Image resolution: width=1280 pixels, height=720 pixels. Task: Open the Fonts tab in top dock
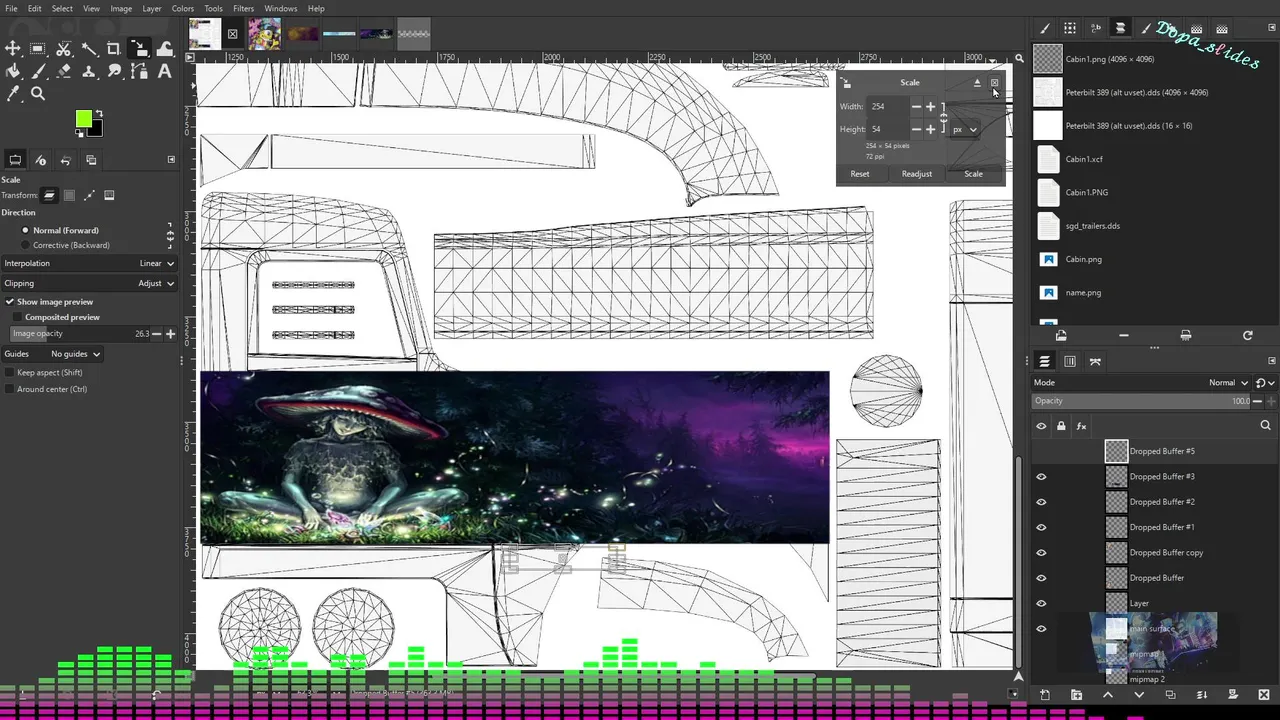(1095, 29)
